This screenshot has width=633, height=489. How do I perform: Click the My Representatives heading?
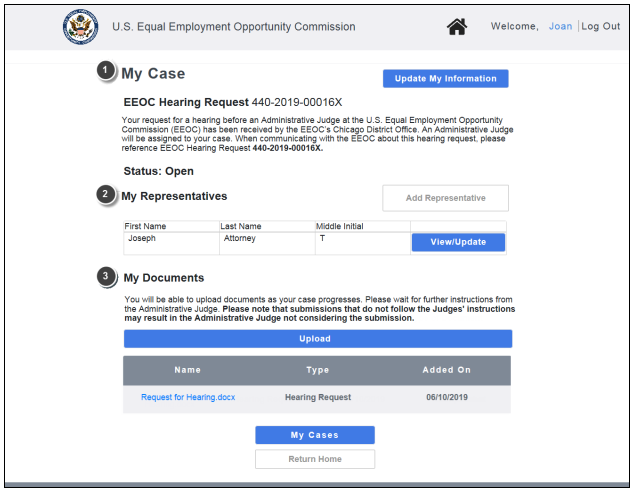[x=174, y=196]
